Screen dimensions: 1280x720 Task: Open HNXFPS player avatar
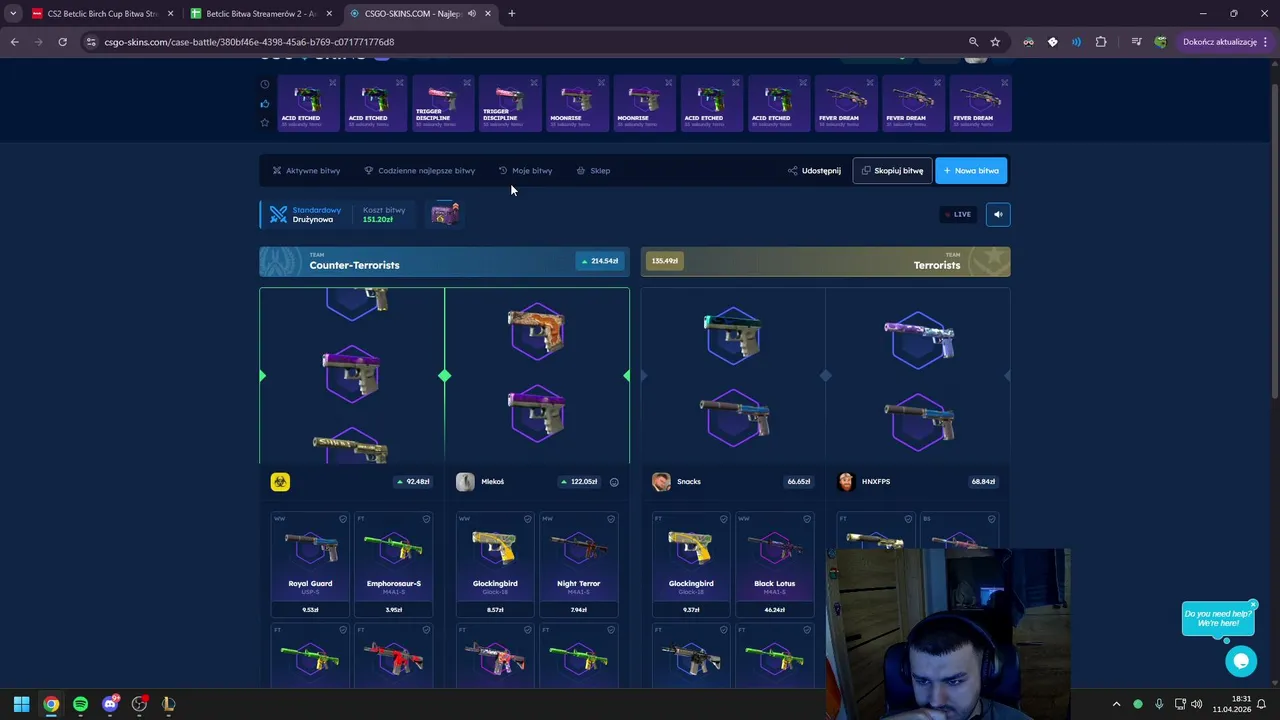pos(846,482)
